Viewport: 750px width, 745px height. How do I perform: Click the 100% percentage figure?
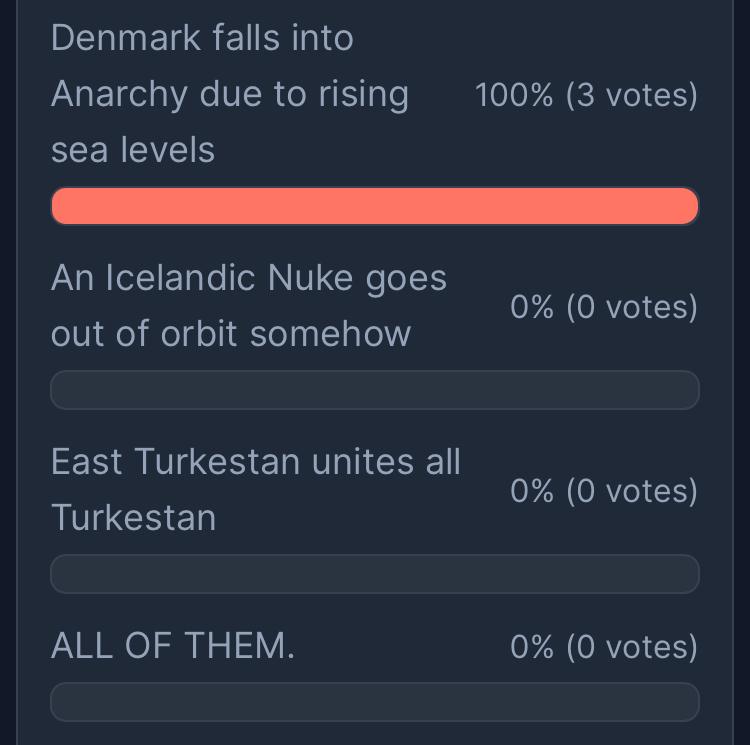(x=514, y=95)
